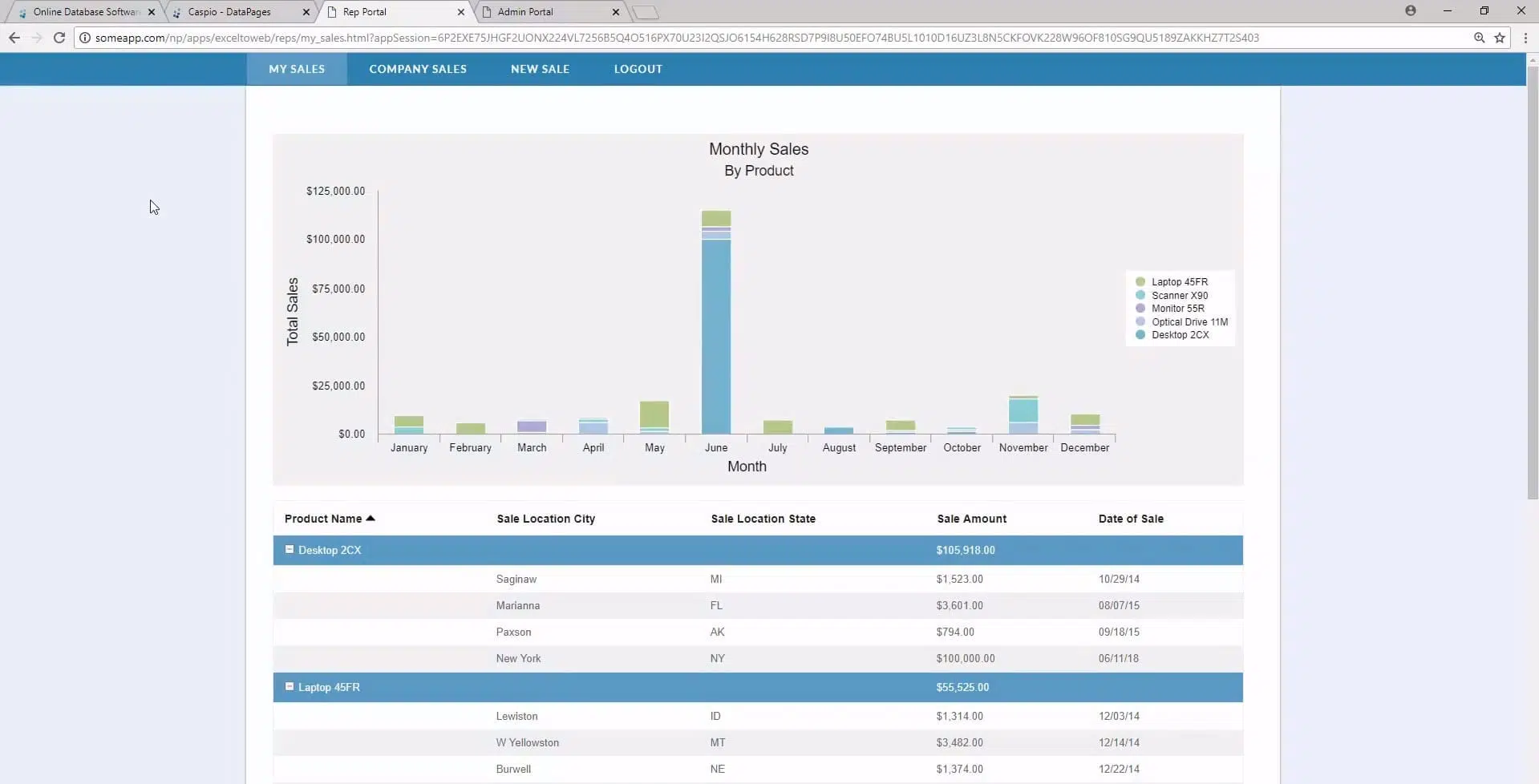Click the June Desktop 2CX bar segment

(715, 337)
